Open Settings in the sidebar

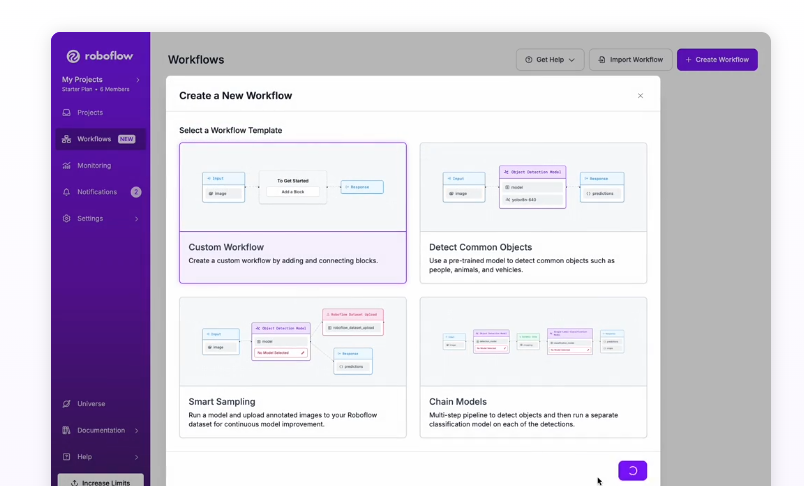tap(100, 218)
